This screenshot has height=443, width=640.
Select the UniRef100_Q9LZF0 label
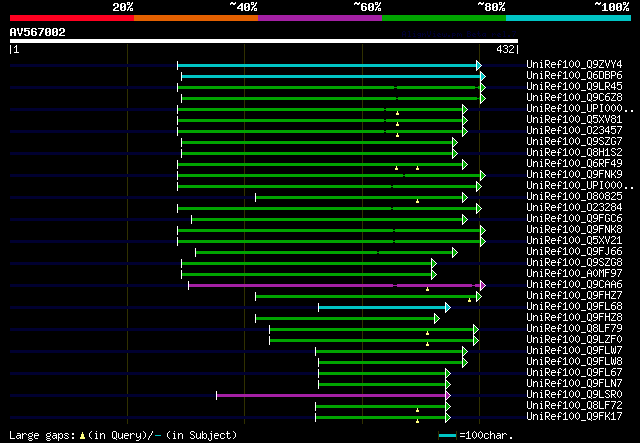click(x=574, y=340)
